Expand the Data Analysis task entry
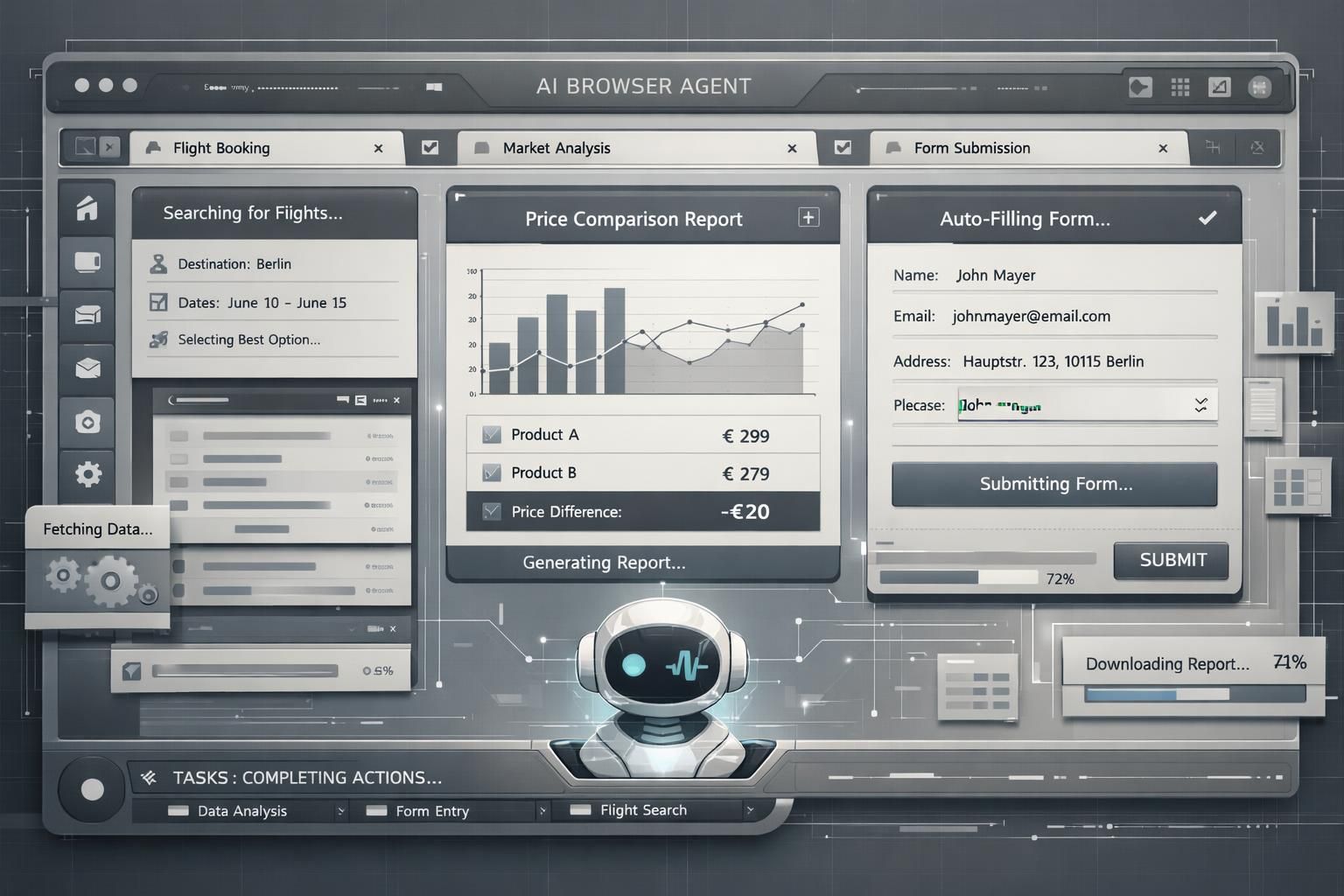 [x=342, y=811]
